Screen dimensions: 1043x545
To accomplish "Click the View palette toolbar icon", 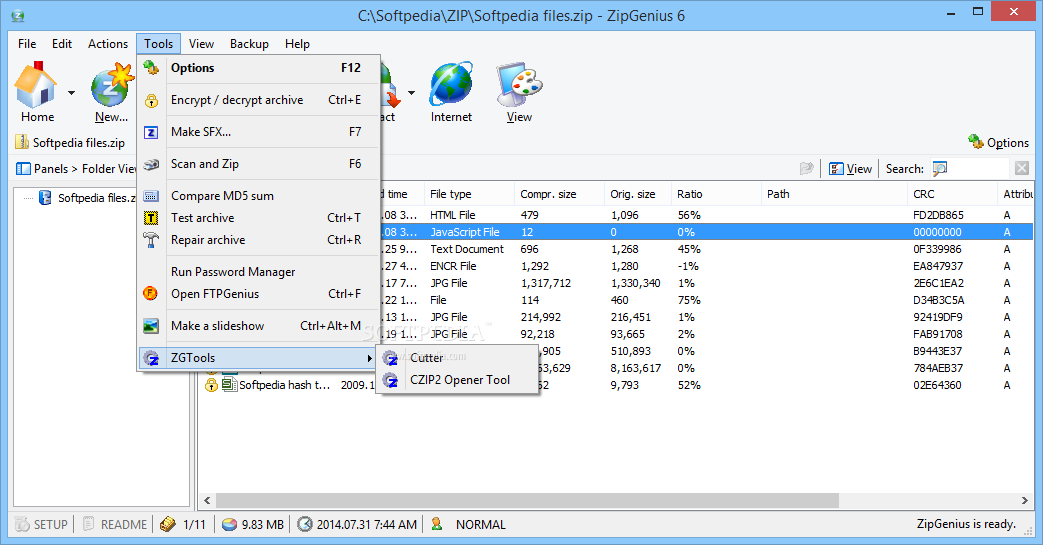I will click(519, 84).
